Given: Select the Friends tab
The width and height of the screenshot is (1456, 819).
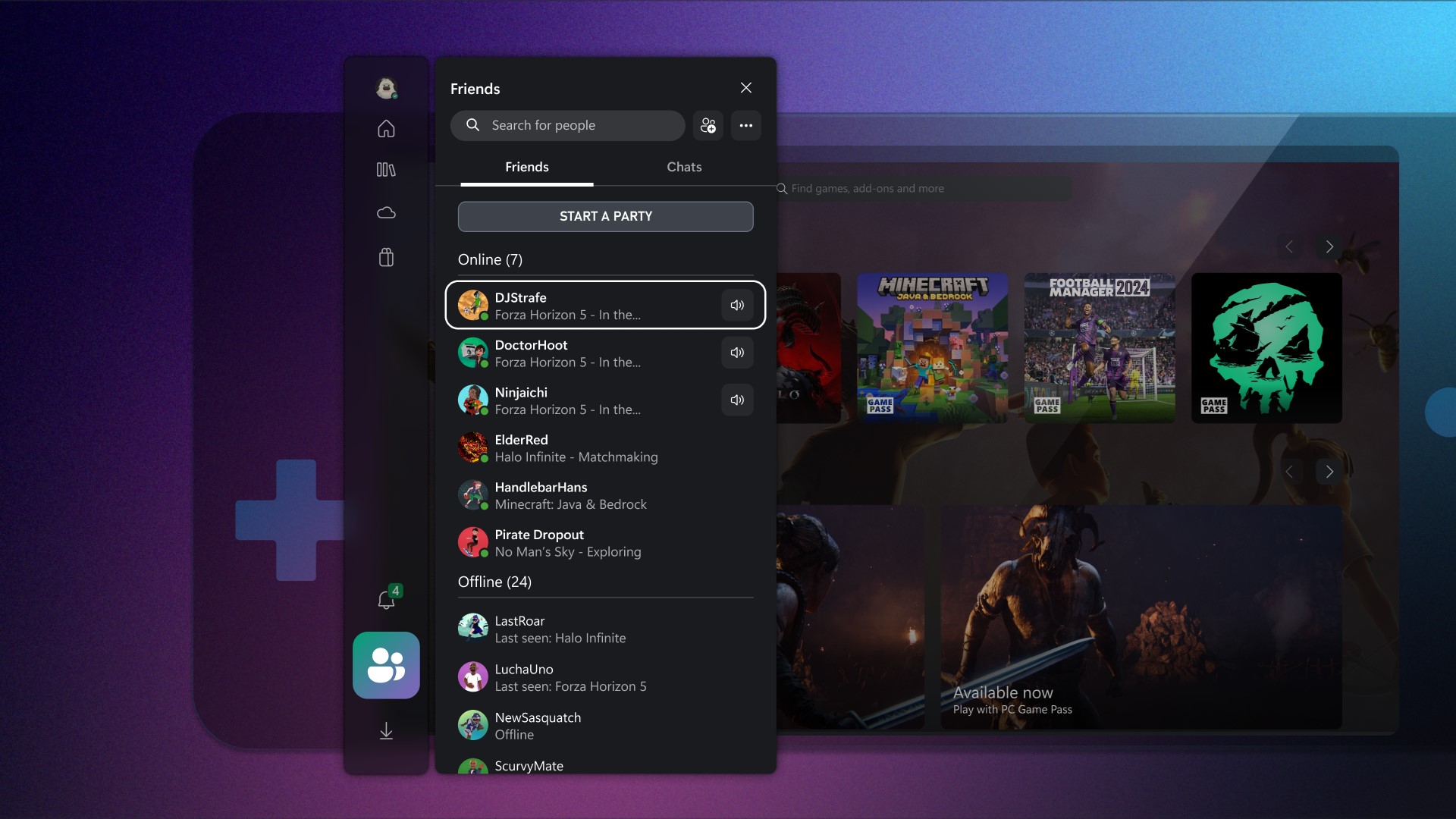Looking at the screenshot, I should pyautogui.click(x=526, y=167).
